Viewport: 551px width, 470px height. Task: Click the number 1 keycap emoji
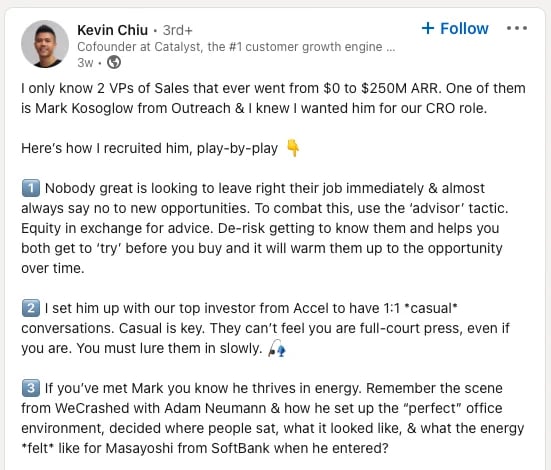pos(31,188)
